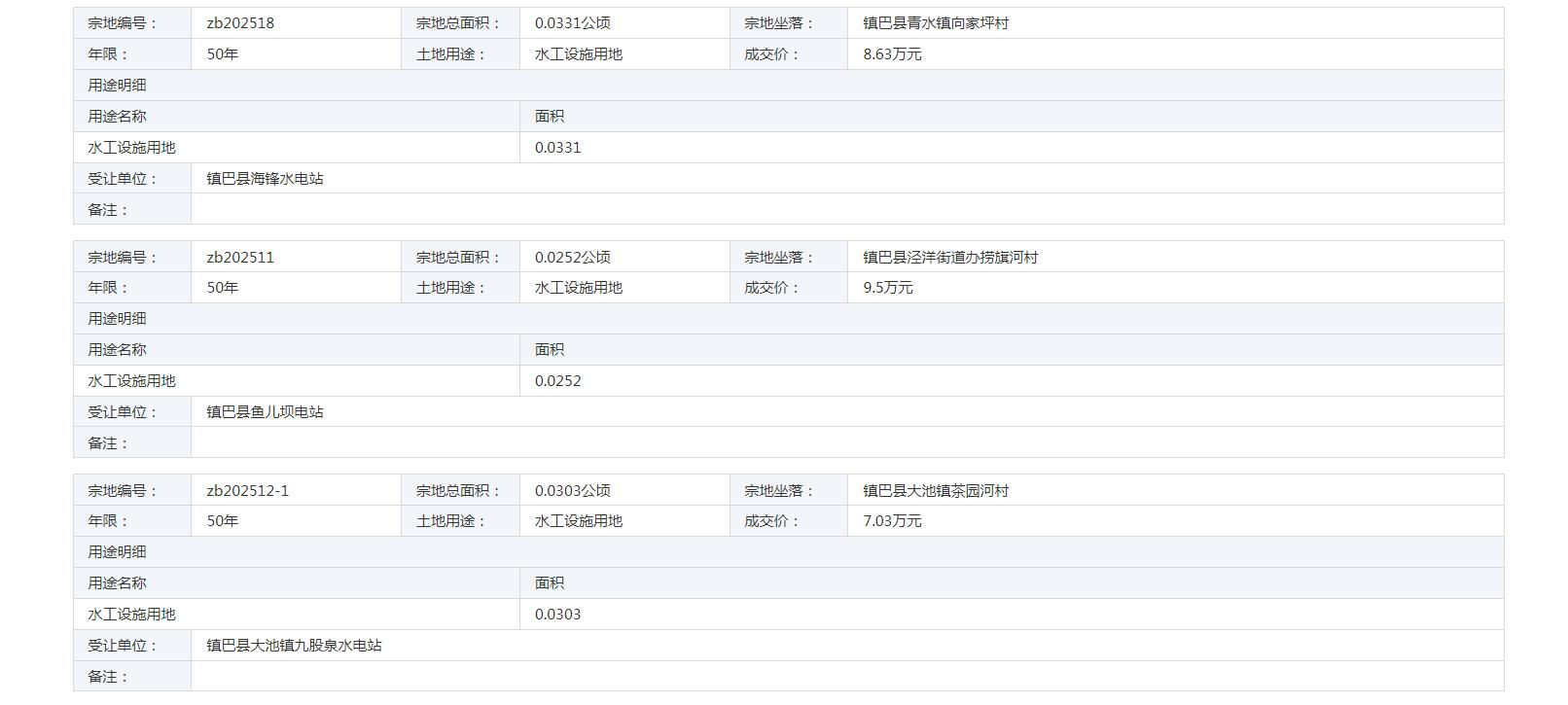Screen dimensions: 1568x705
Task: Click location 镇巴县青水镇向家坪村
Action: coord(936,23)
